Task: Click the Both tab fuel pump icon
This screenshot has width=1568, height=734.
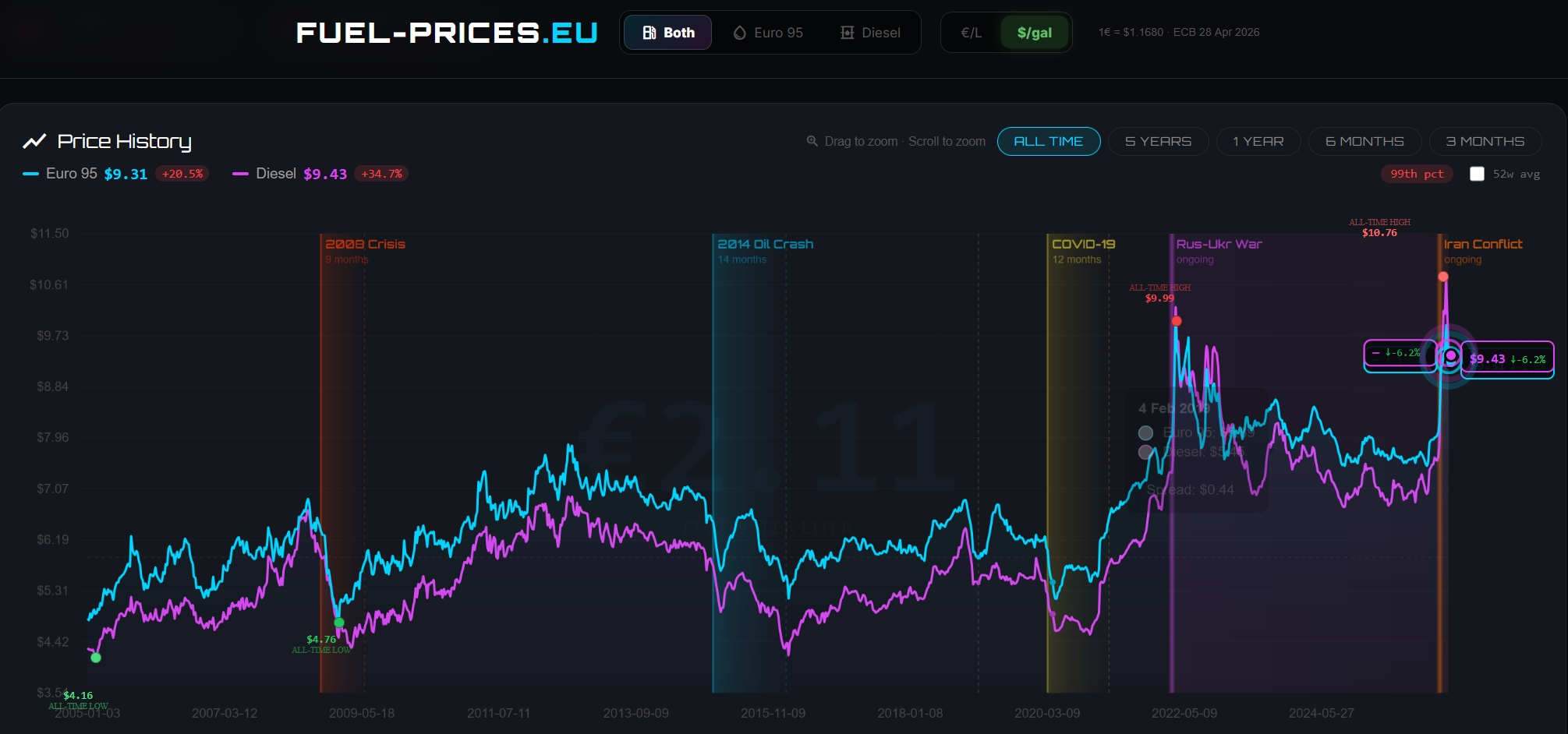Action: 649,33
